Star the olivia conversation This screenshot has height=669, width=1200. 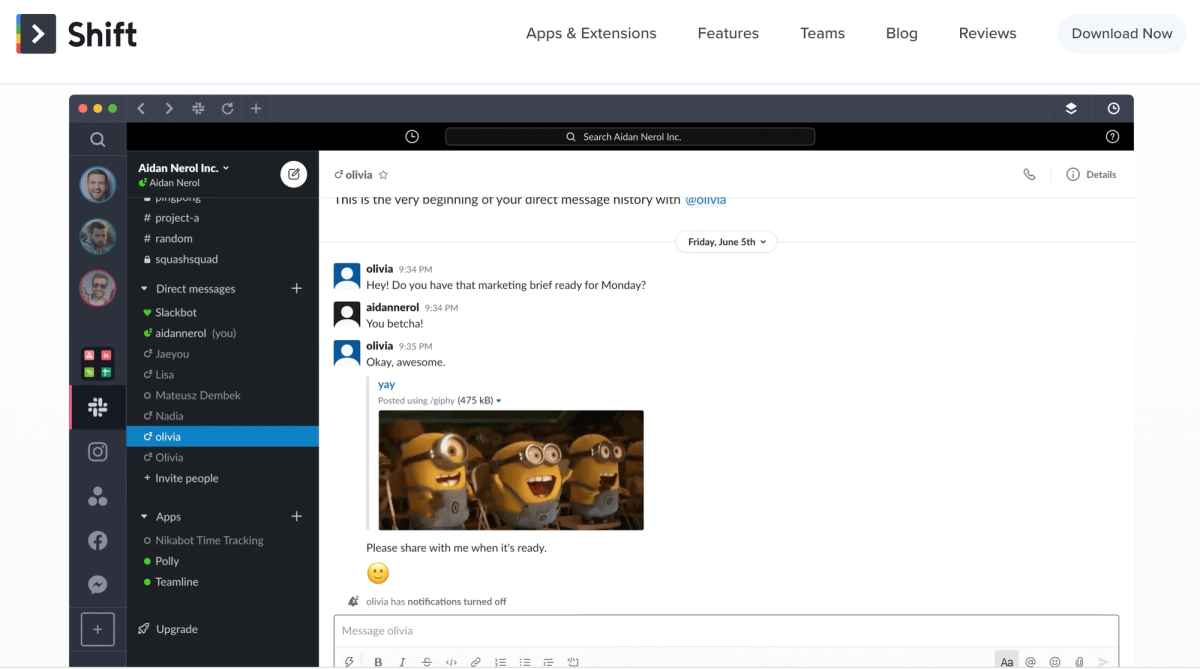click(383, 175)
